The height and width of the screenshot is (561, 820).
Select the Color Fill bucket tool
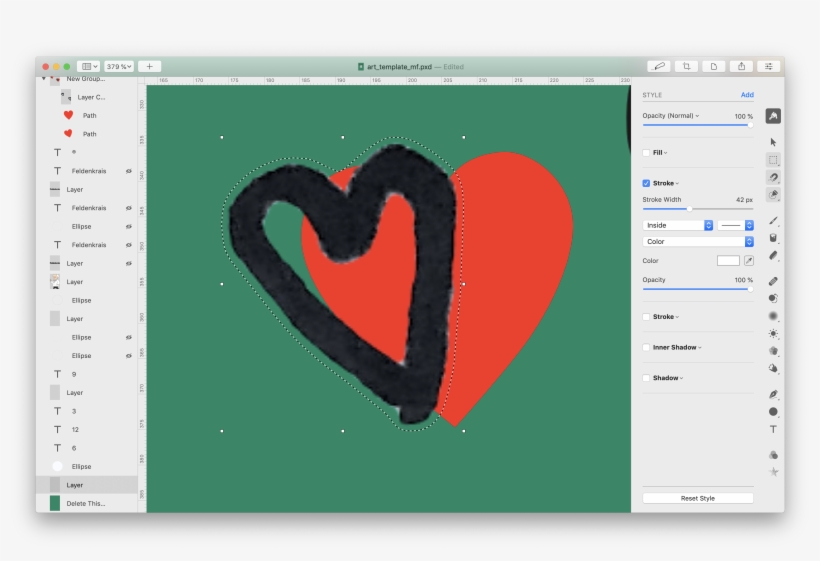[x=773, y=238]
